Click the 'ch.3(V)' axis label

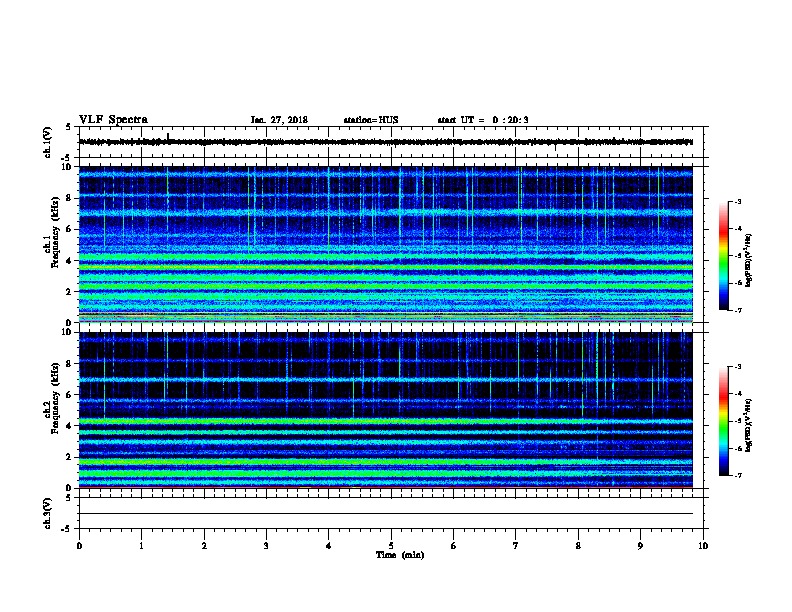point(48,513)
